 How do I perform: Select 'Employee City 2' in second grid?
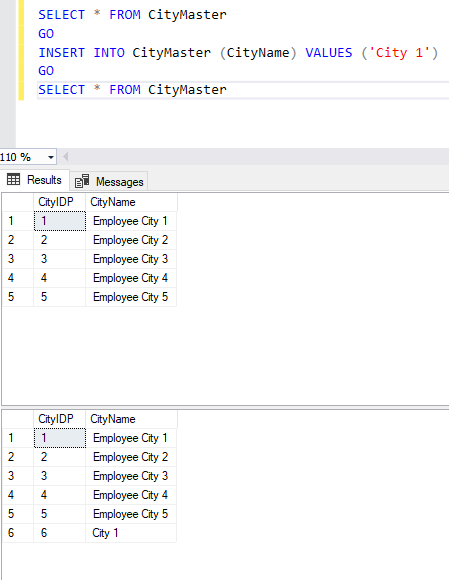tap(131, 457)
